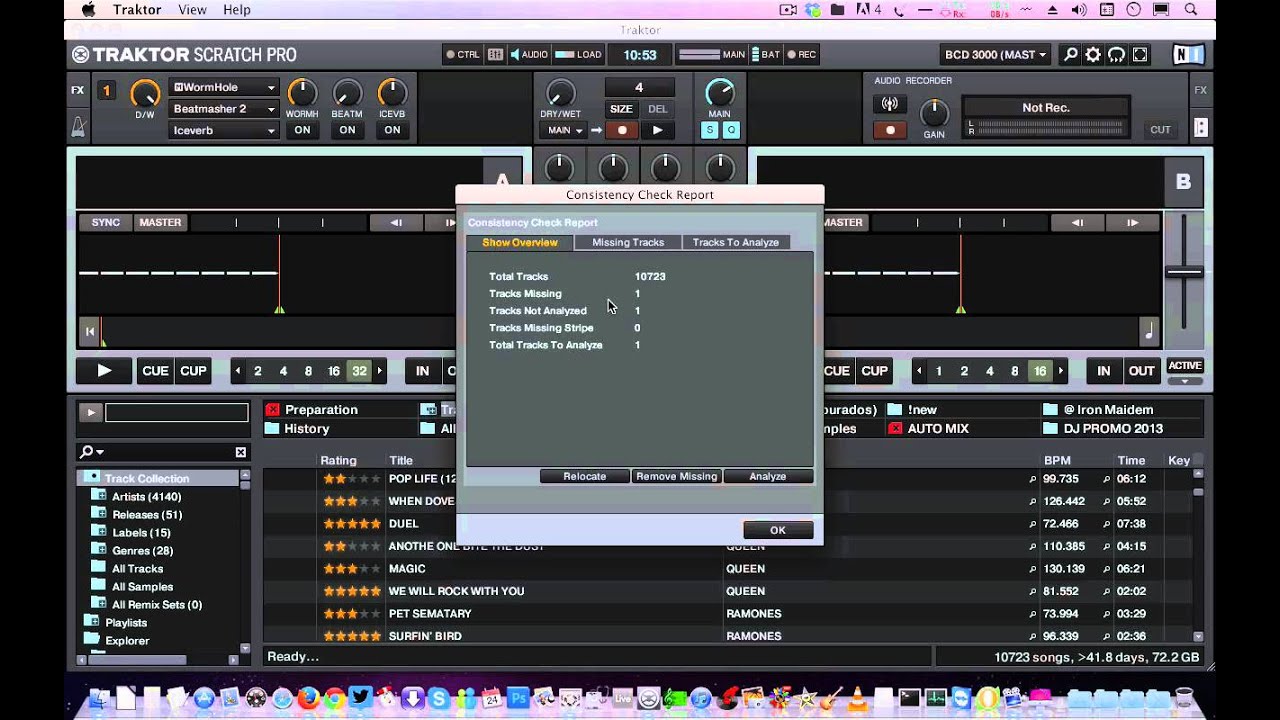This screenshot has height=720, width=1280.
Task: Toggle BEATM effect ON button
Action: 347,130
